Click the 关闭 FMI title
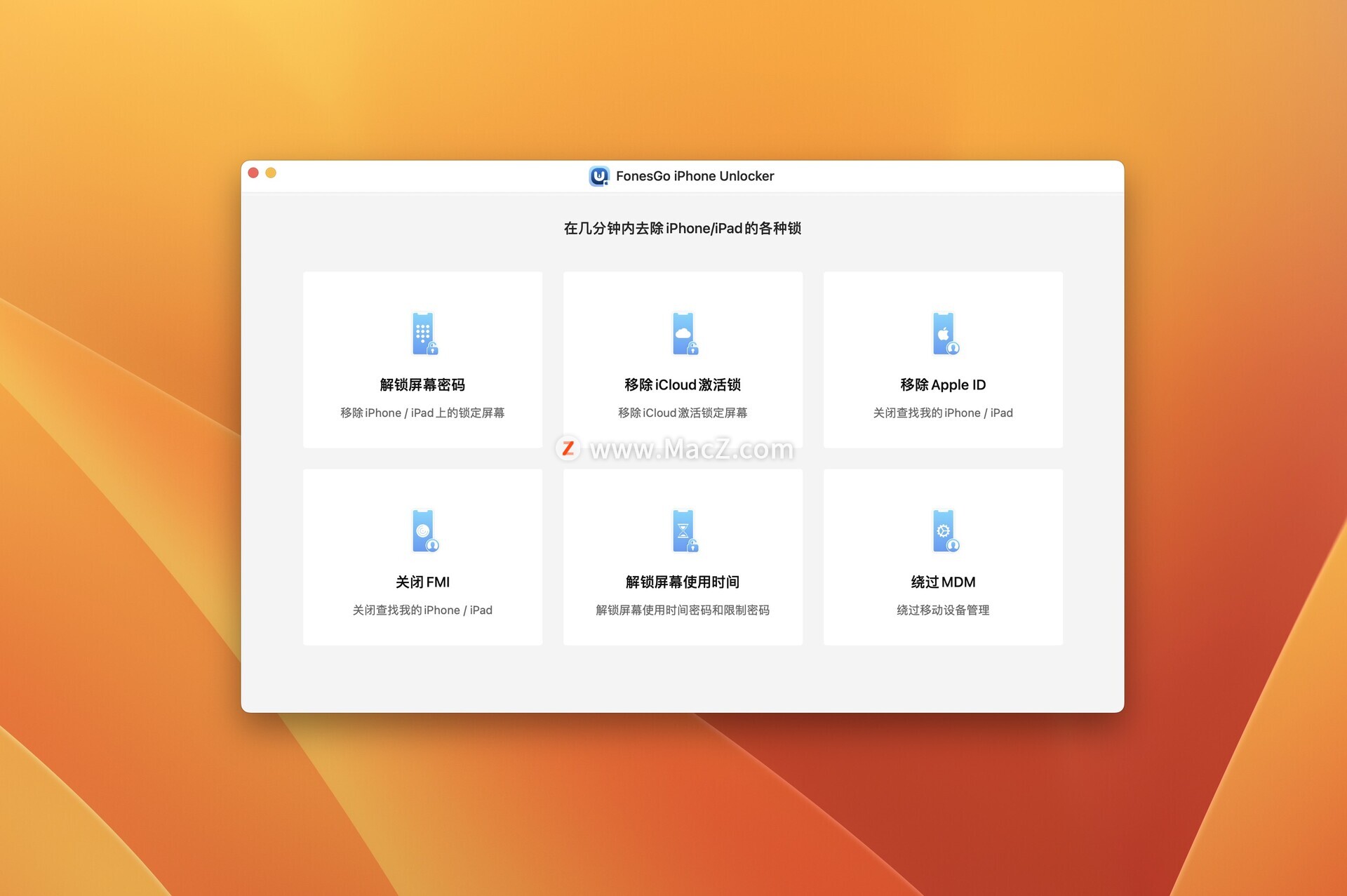Viewport: 1347px width, 896px height. pyautogui.click(x=422, y=582)
